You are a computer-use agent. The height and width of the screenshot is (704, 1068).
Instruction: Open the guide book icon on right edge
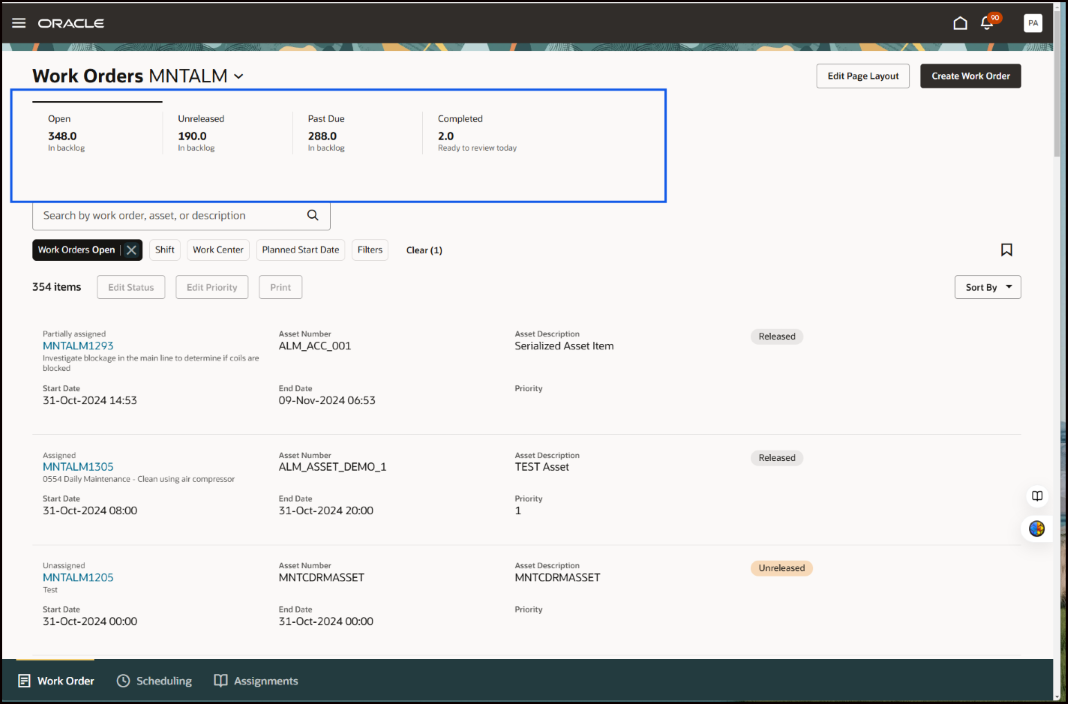pos(1037,496)
